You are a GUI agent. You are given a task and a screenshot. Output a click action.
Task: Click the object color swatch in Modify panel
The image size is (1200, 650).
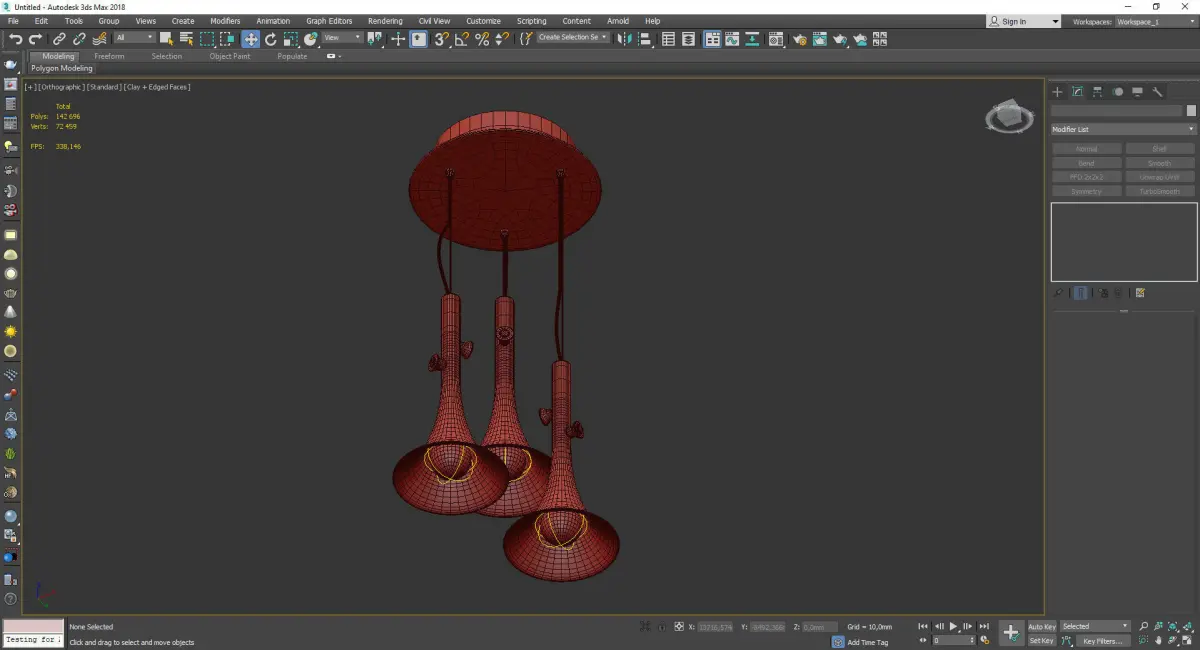(1190, 111)
